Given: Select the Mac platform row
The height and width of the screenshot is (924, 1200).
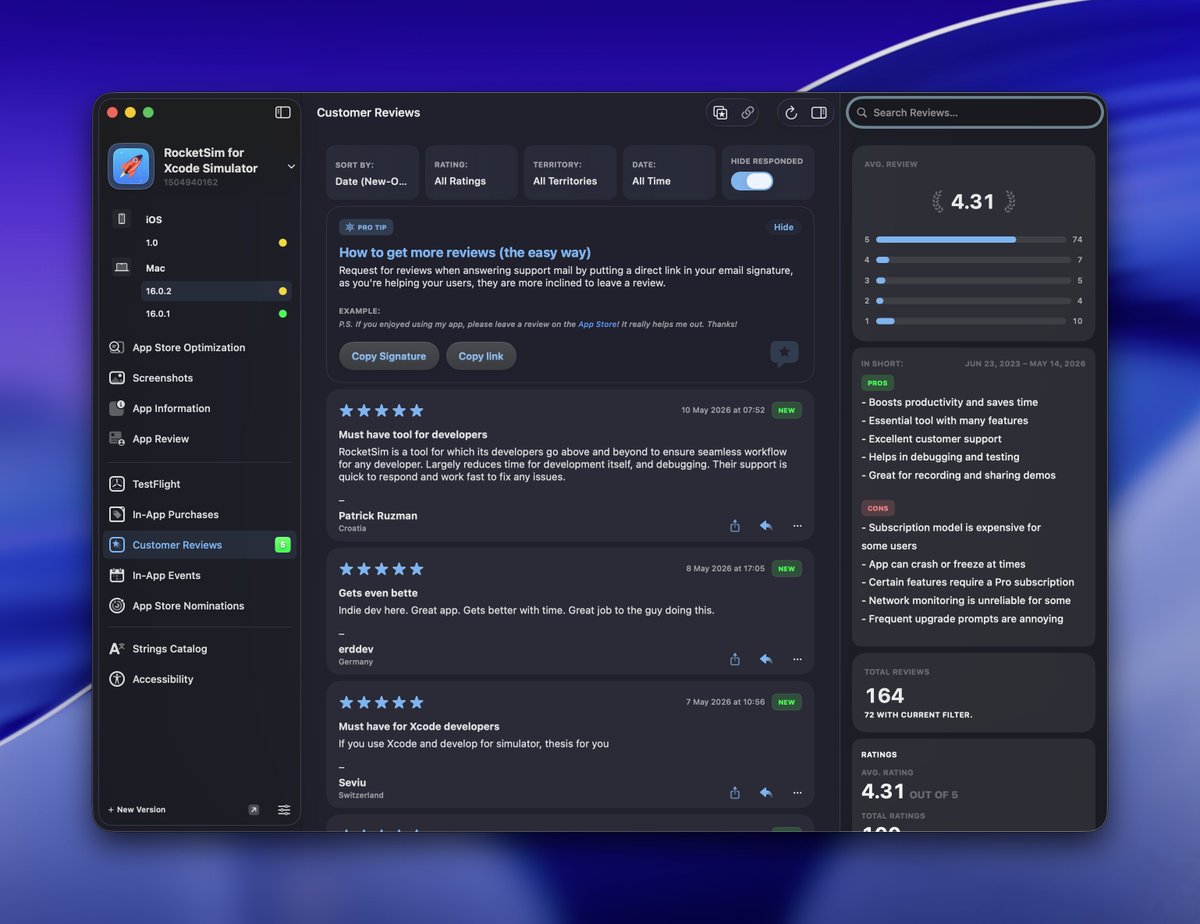Looking at the screenshot, I should pos(201,268).
